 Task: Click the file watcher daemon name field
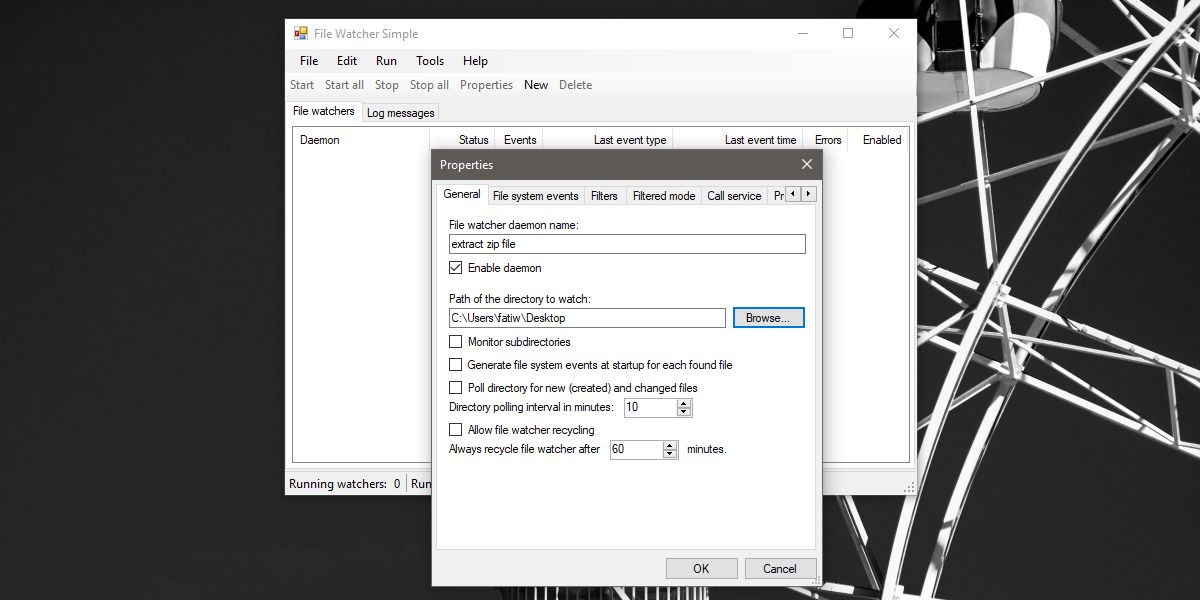point(626,243)
